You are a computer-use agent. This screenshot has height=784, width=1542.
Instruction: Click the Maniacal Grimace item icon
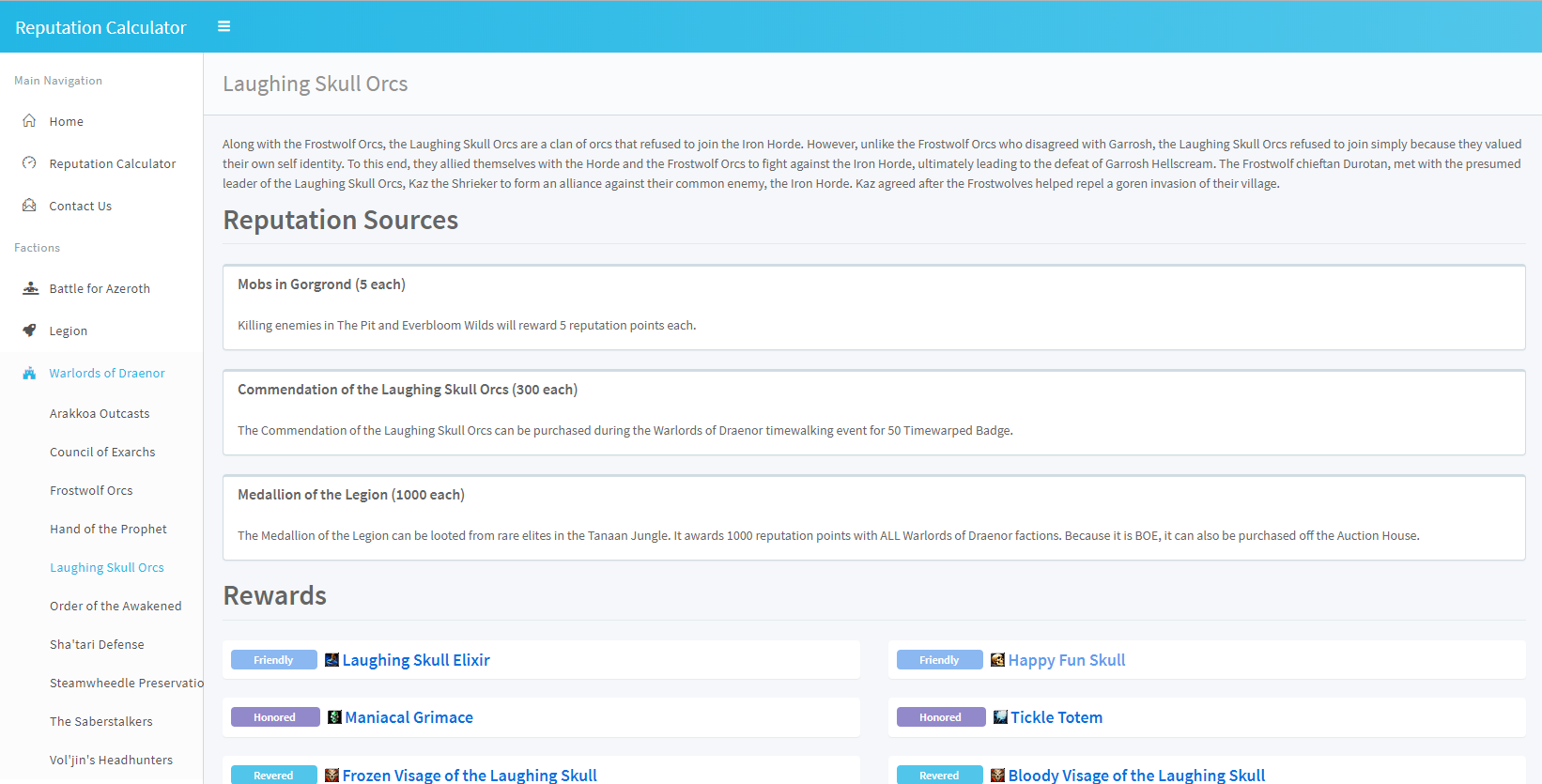click(334, 717)
